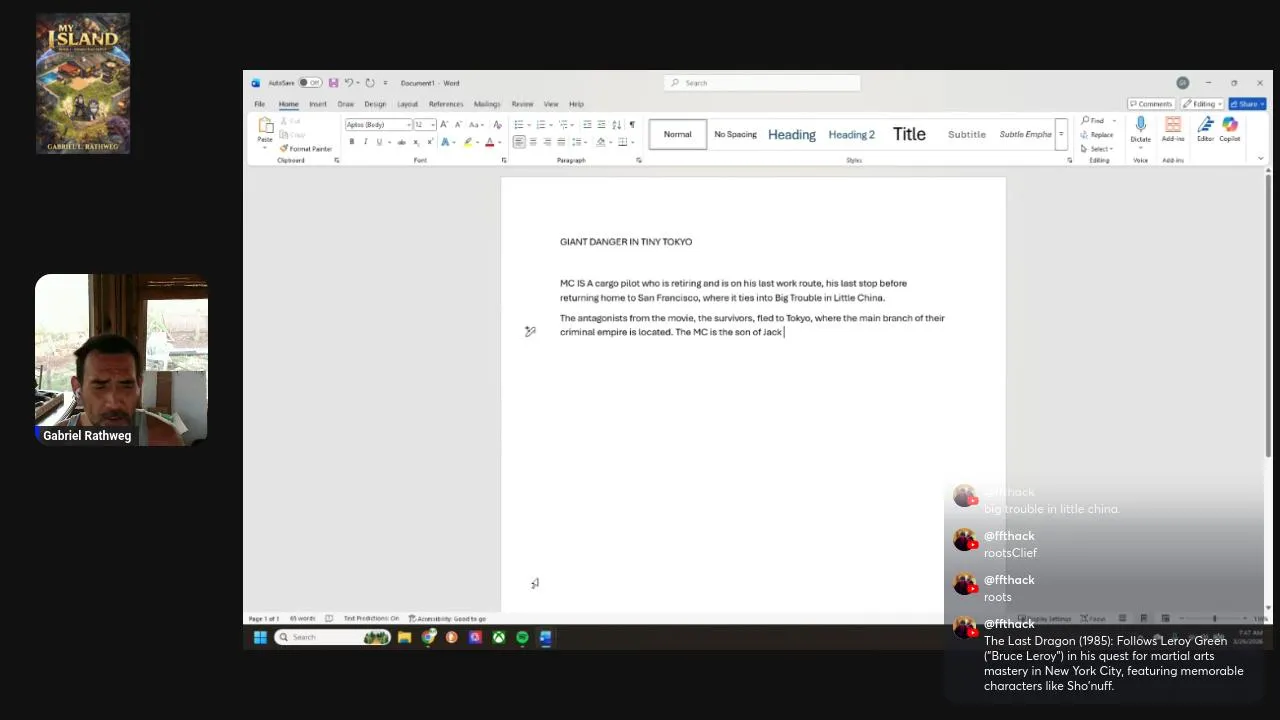
Task: Apply text effects and typography
Action: 445,142
